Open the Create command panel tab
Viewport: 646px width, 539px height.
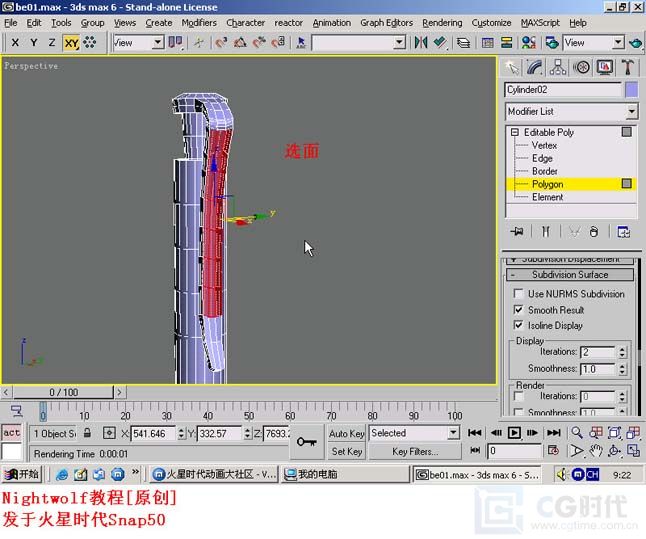(x=512, y=68)
